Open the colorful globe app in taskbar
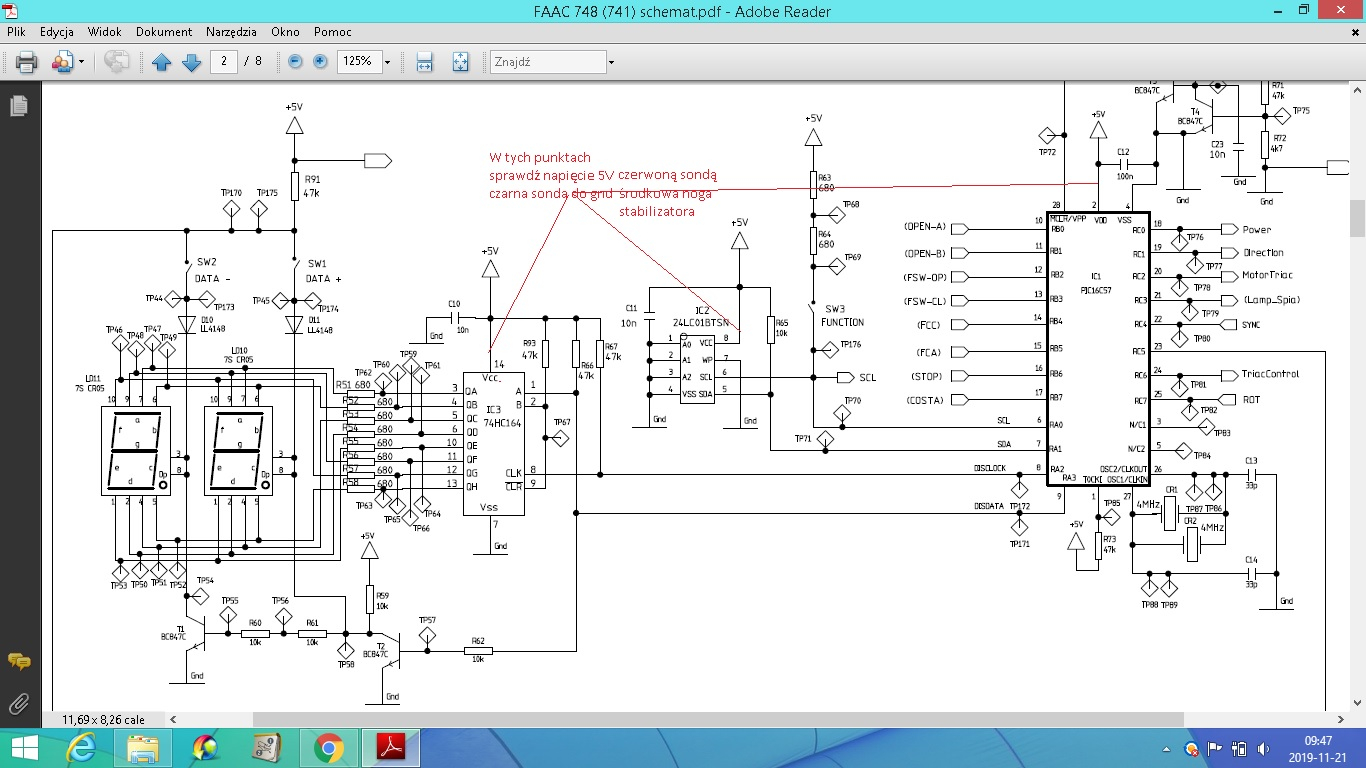The width and height of the screenshot is (1366, 768). coord(205,748)
